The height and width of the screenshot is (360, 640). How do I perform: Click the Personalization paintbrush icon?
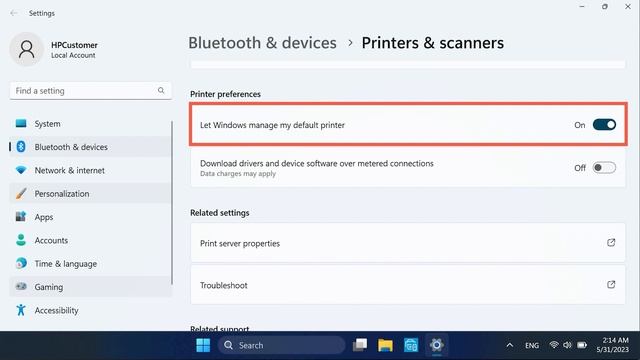point(21,193)
